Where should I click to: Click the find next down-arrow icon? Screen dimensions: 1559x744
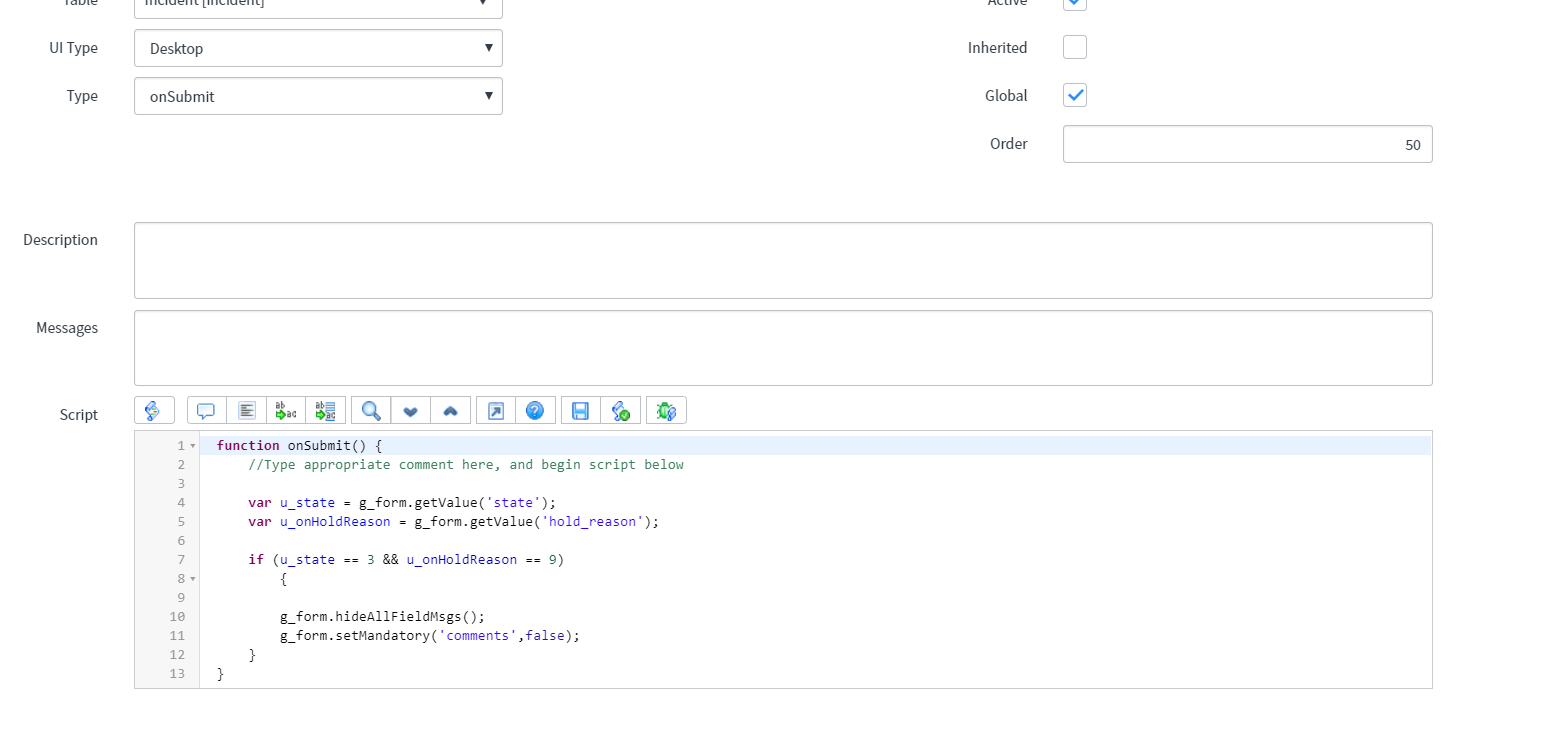(410, 410)
